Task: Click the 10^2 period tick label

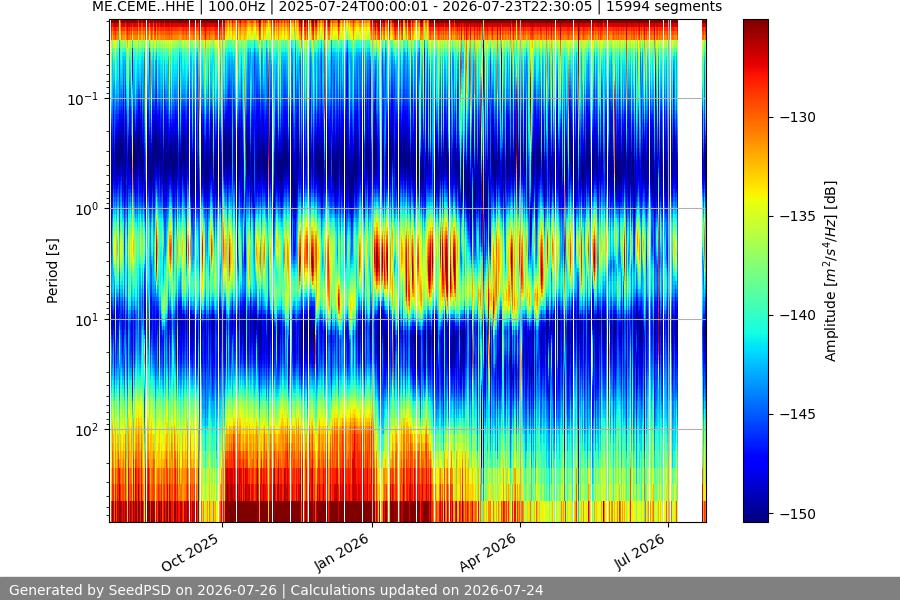Action: [87, 430]
